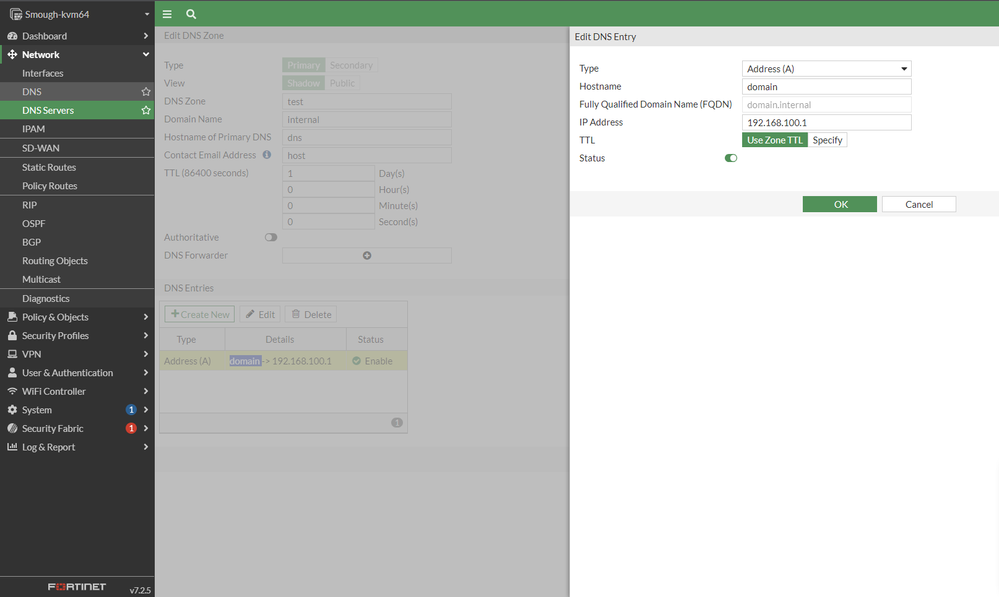Click the DNS Zone name field
The width and height of the screenshot is (999, 597).
click(x=367, y=101)
